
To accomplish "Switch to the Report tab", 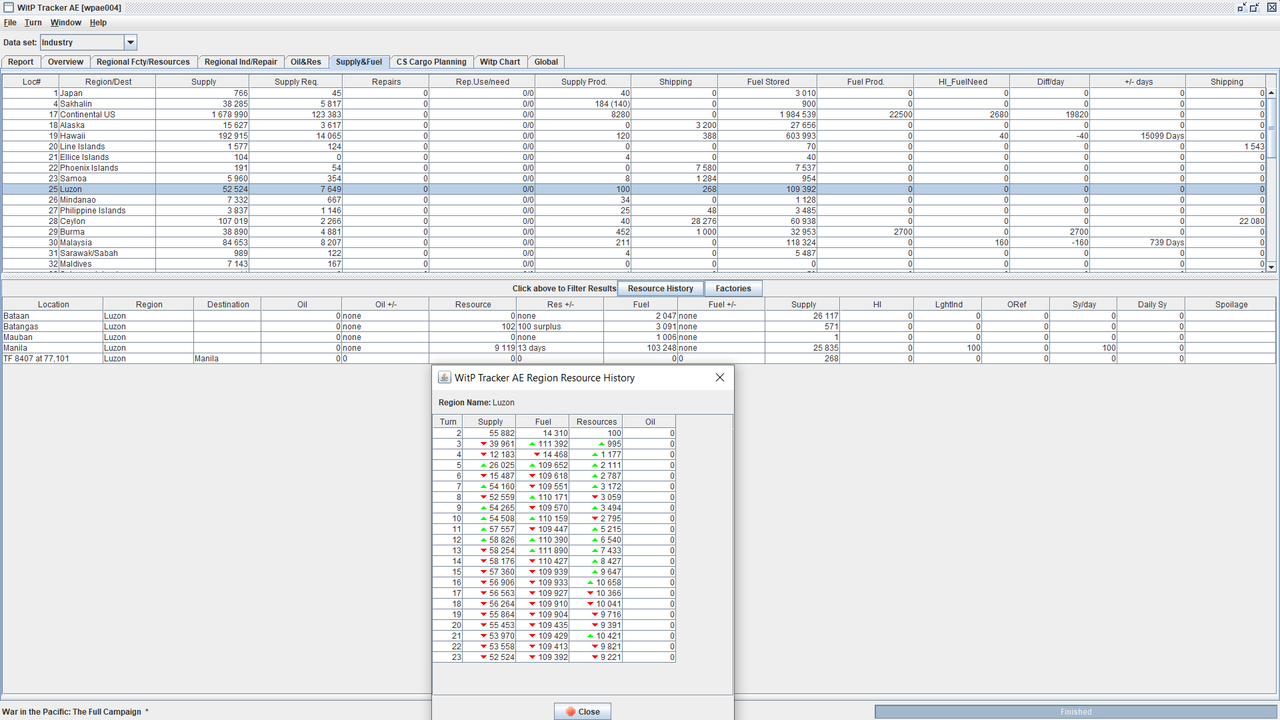I will point(21,62).
